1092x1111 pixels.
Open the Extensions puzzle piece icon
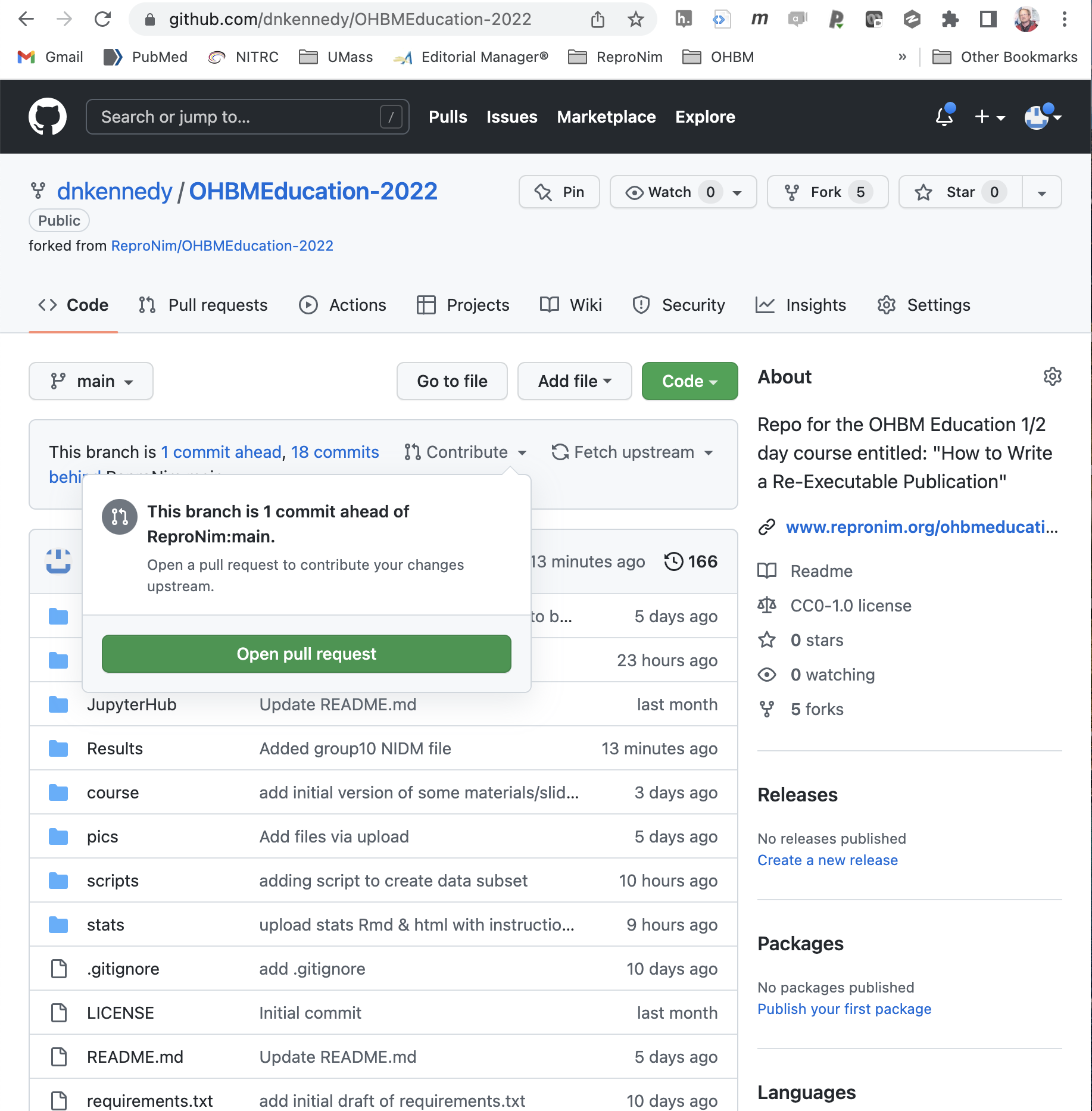950,20
